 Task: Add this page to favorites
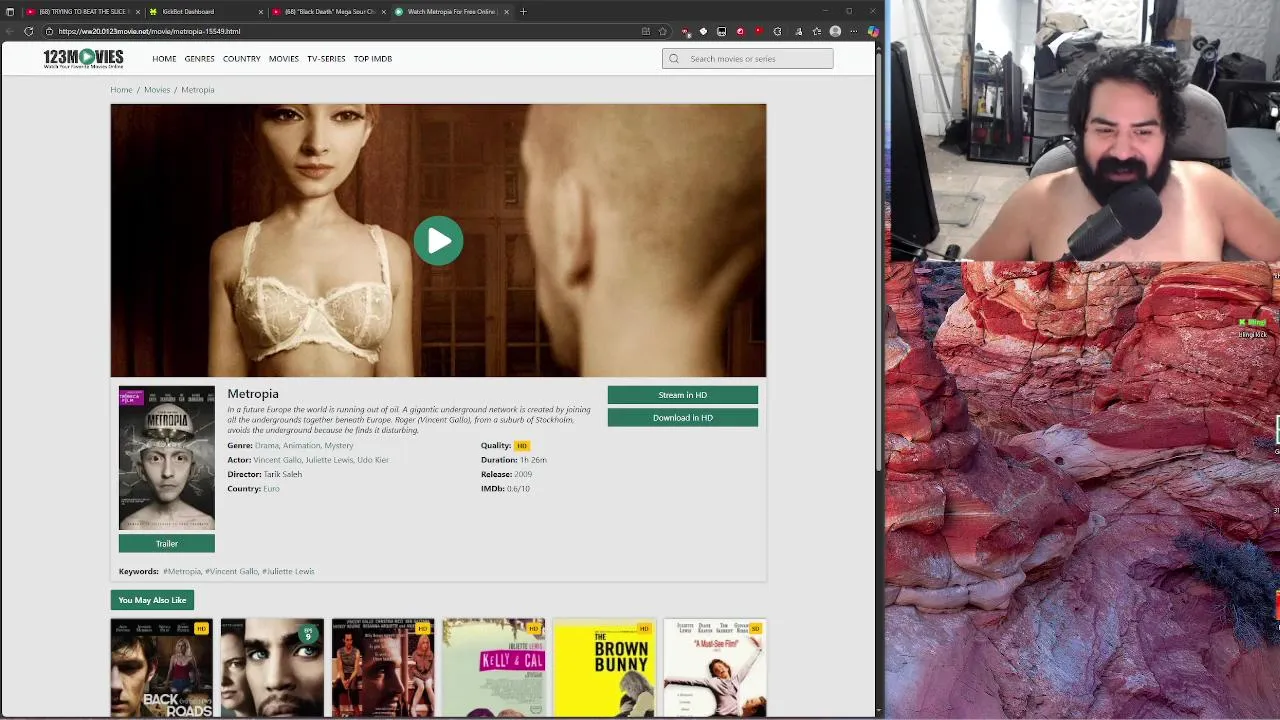662,31
